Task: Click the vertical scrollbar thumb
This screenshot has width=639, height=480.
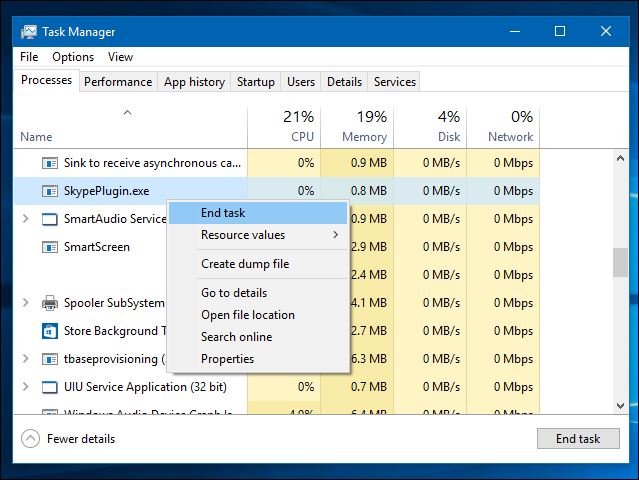Action: pyautogui.click(x=620, y=261)
